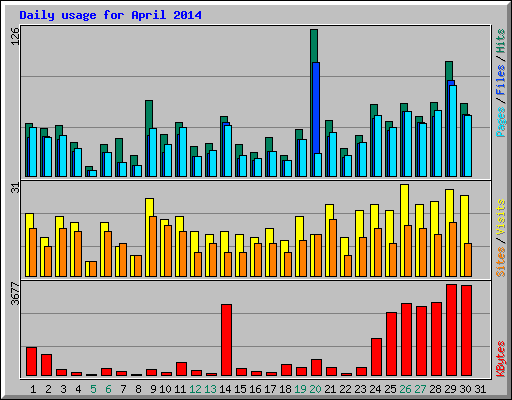Click the day 14 label on the x-axis
This screenshot has height=400, width=512.
[x=225, y=389]
